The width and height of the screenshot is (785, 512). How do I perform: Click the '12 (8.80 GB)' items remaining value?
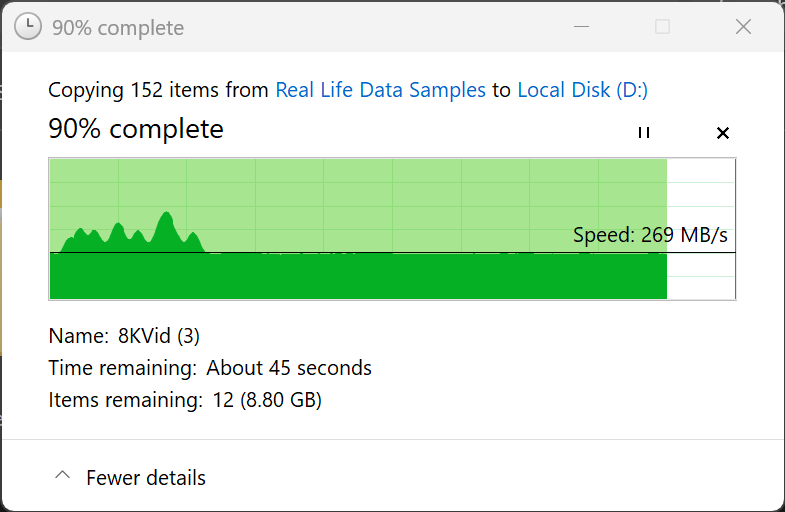pyautogui.click(x=267, y=400)
